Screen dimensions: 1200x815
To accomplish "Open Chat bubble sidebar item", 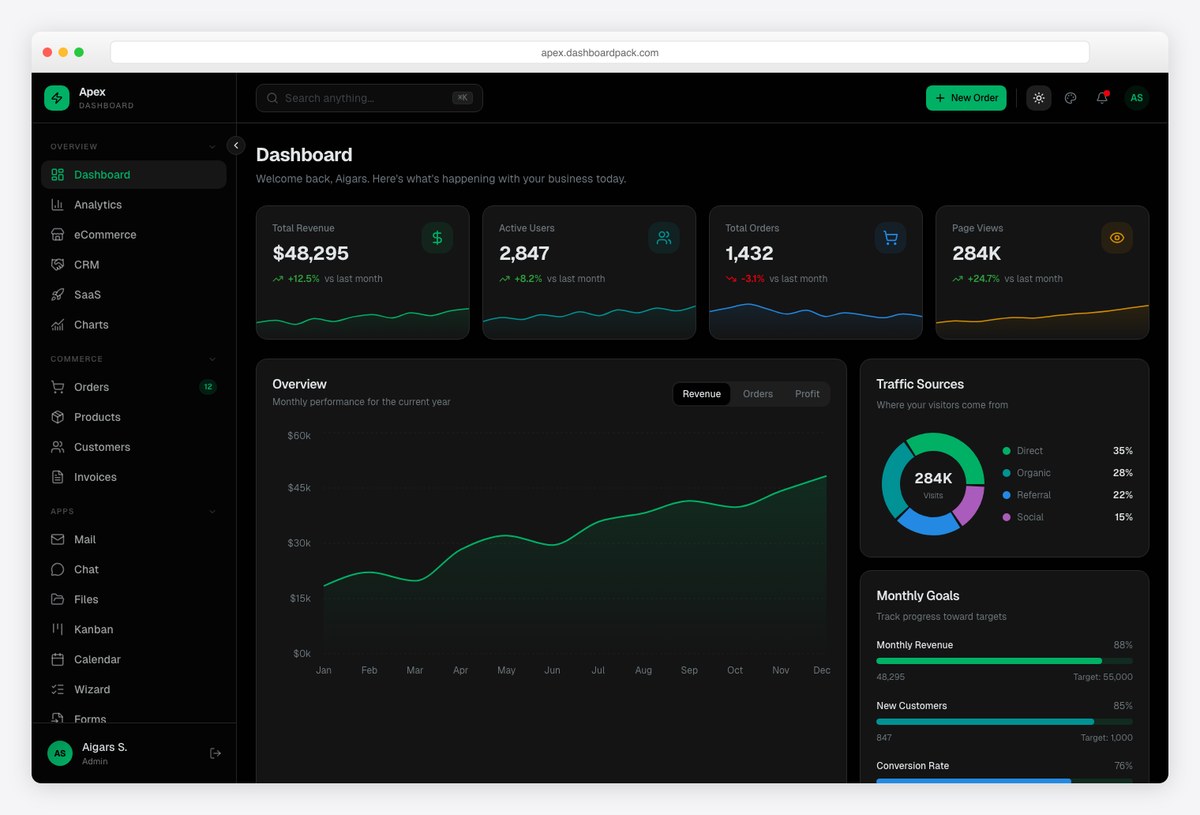I will coord(134,569).
